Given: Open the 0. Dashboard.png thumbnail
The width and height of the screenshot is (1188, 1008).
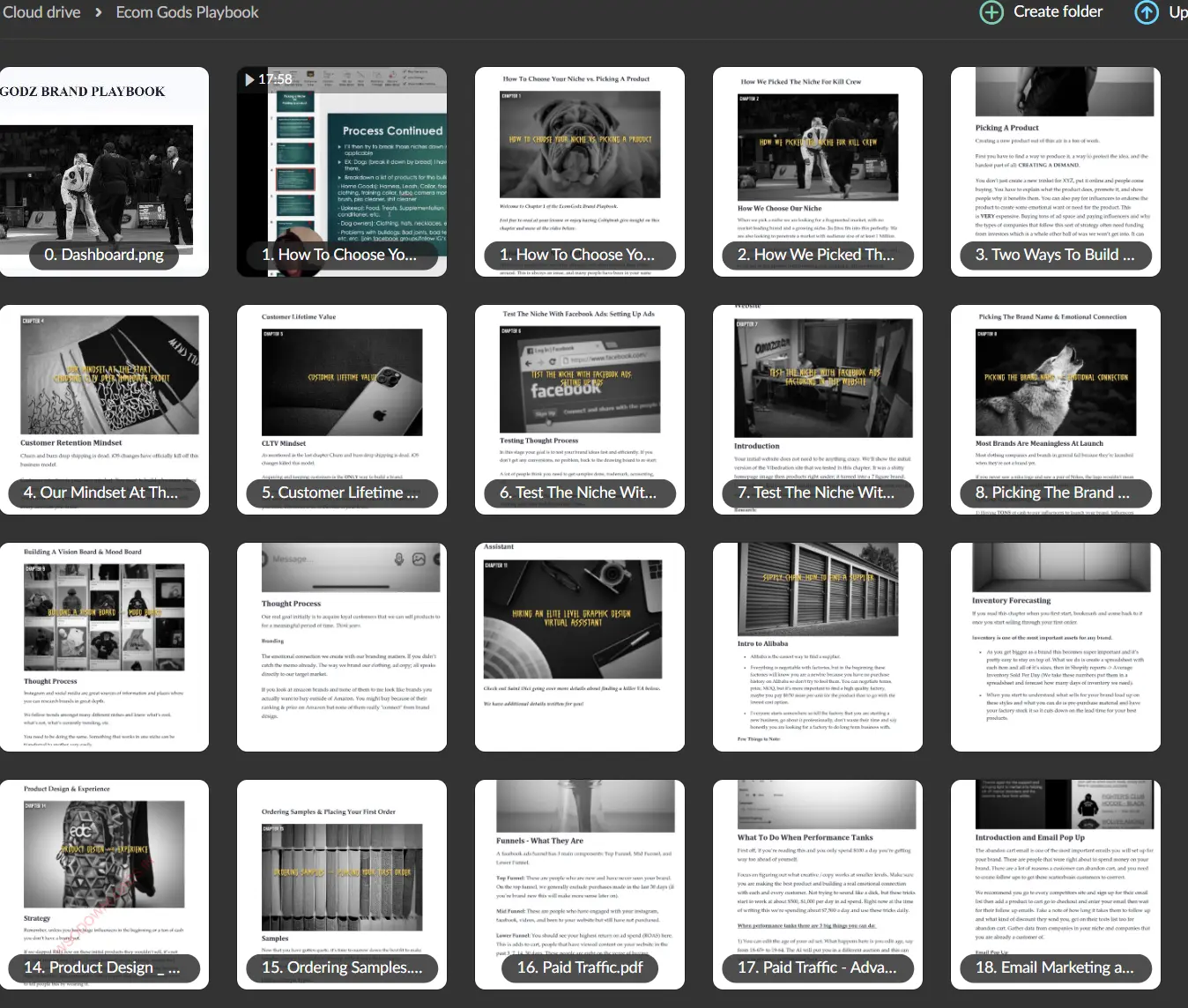Looking at the screenshot, I should 104,172.
